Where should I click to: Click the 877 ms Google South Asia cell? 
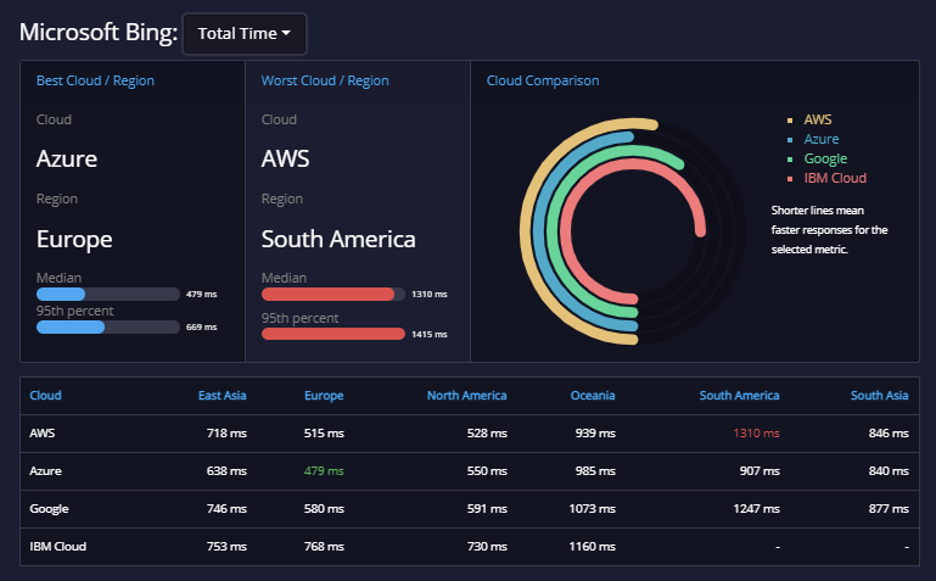pos(889,509)
